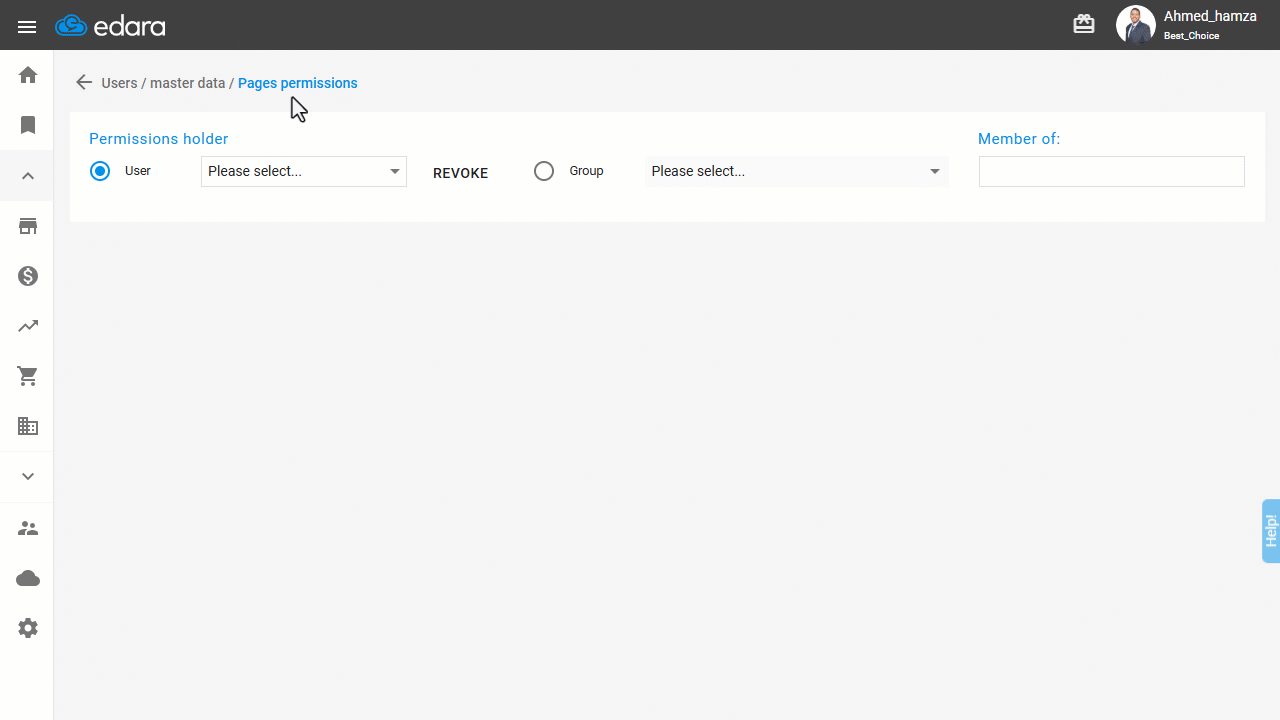
Task: Click Users breadcrumb link
Action: (x=119, y=83)
